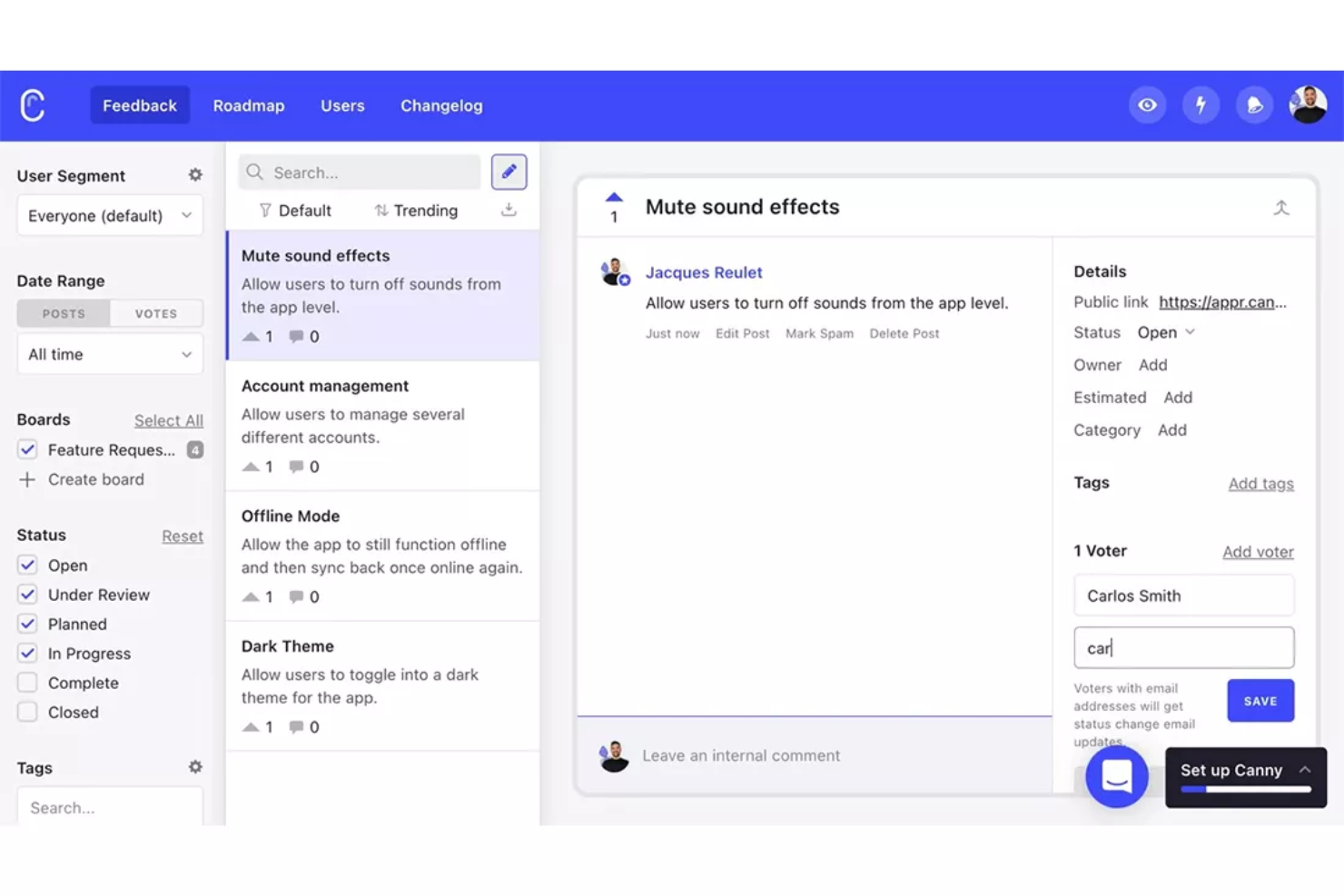The image size is (1344, 896).
Task: Enable the Closed status filter
Action: pos(26,712)
